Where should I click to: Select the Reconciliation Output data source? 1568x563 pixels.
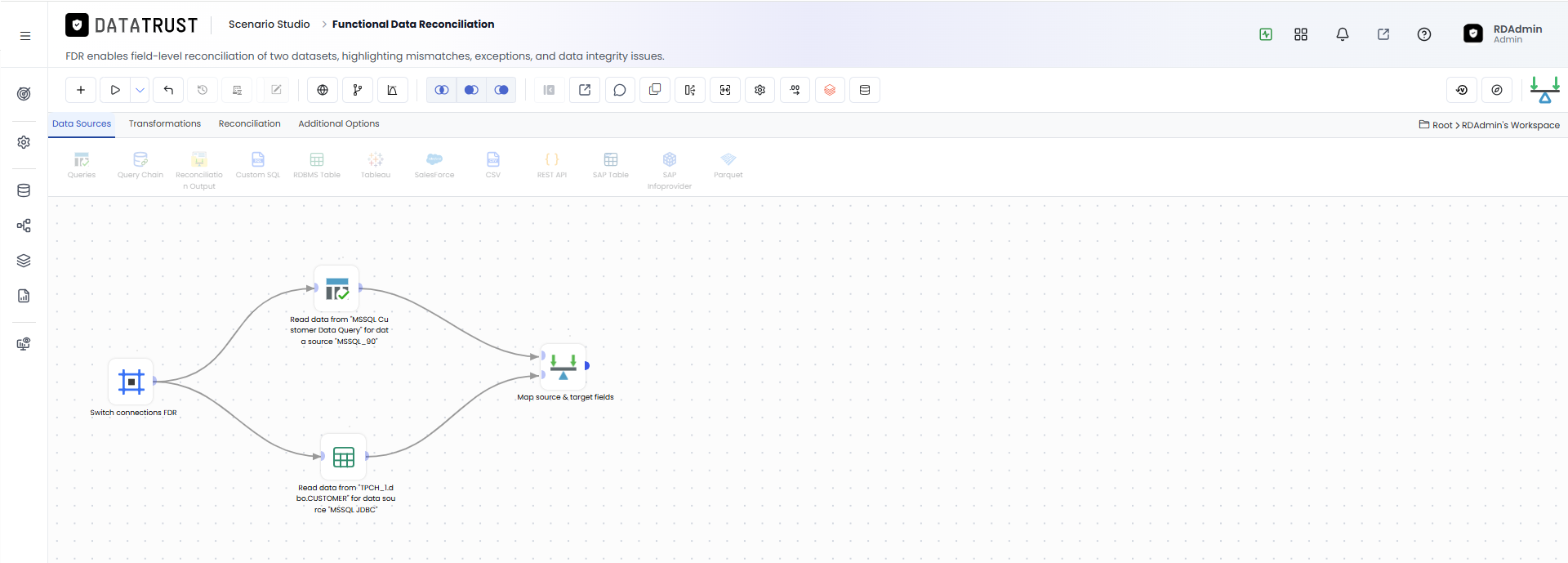[199, 170]
